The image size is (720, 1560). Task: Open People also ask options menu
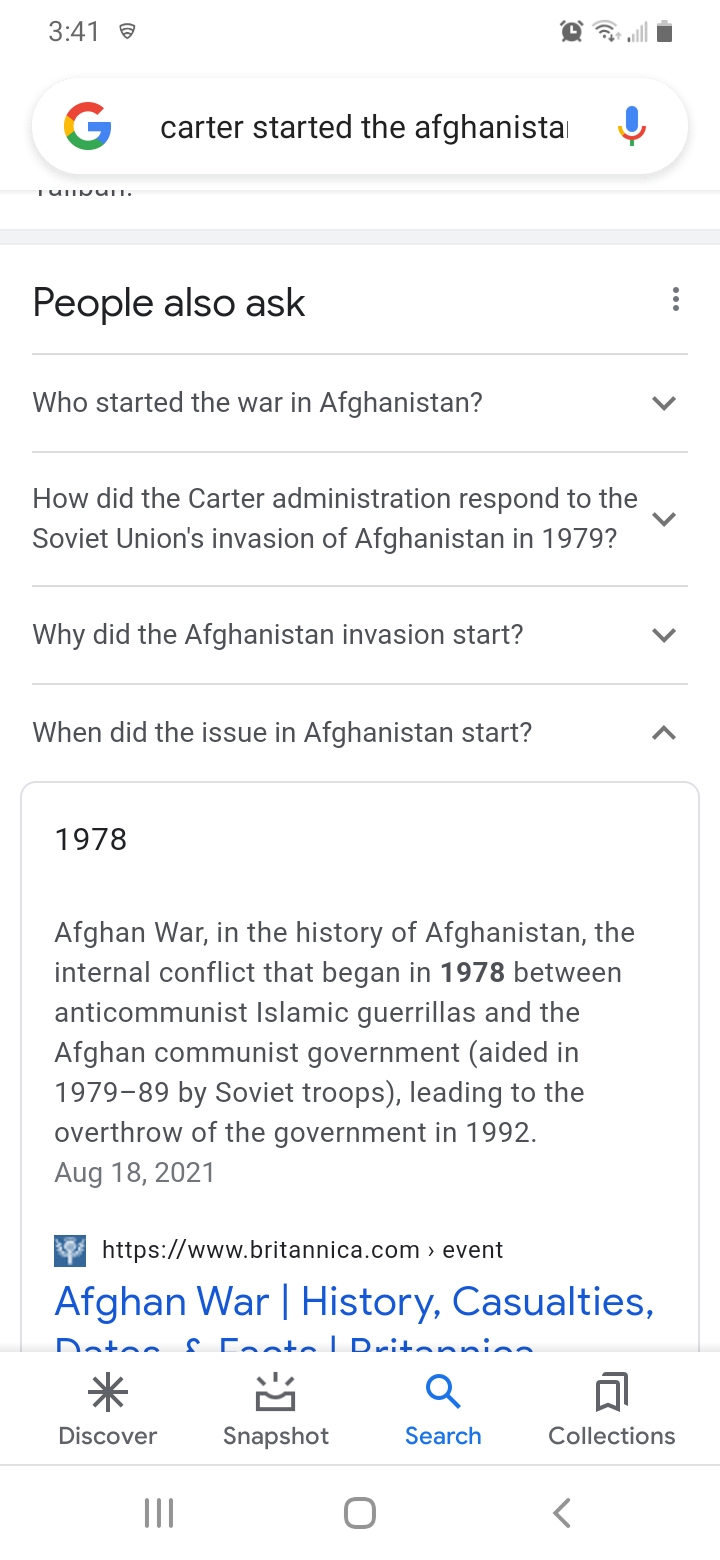click(676, 299)
